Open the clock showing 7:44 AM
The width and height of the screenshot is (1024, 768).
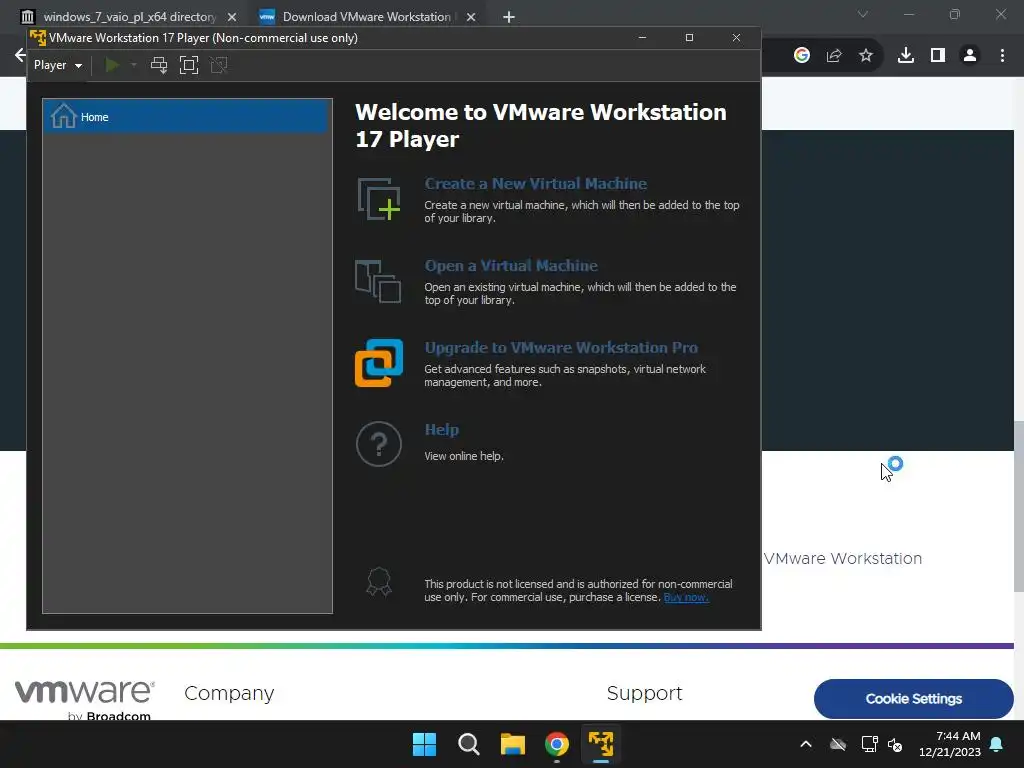point(950,744)
